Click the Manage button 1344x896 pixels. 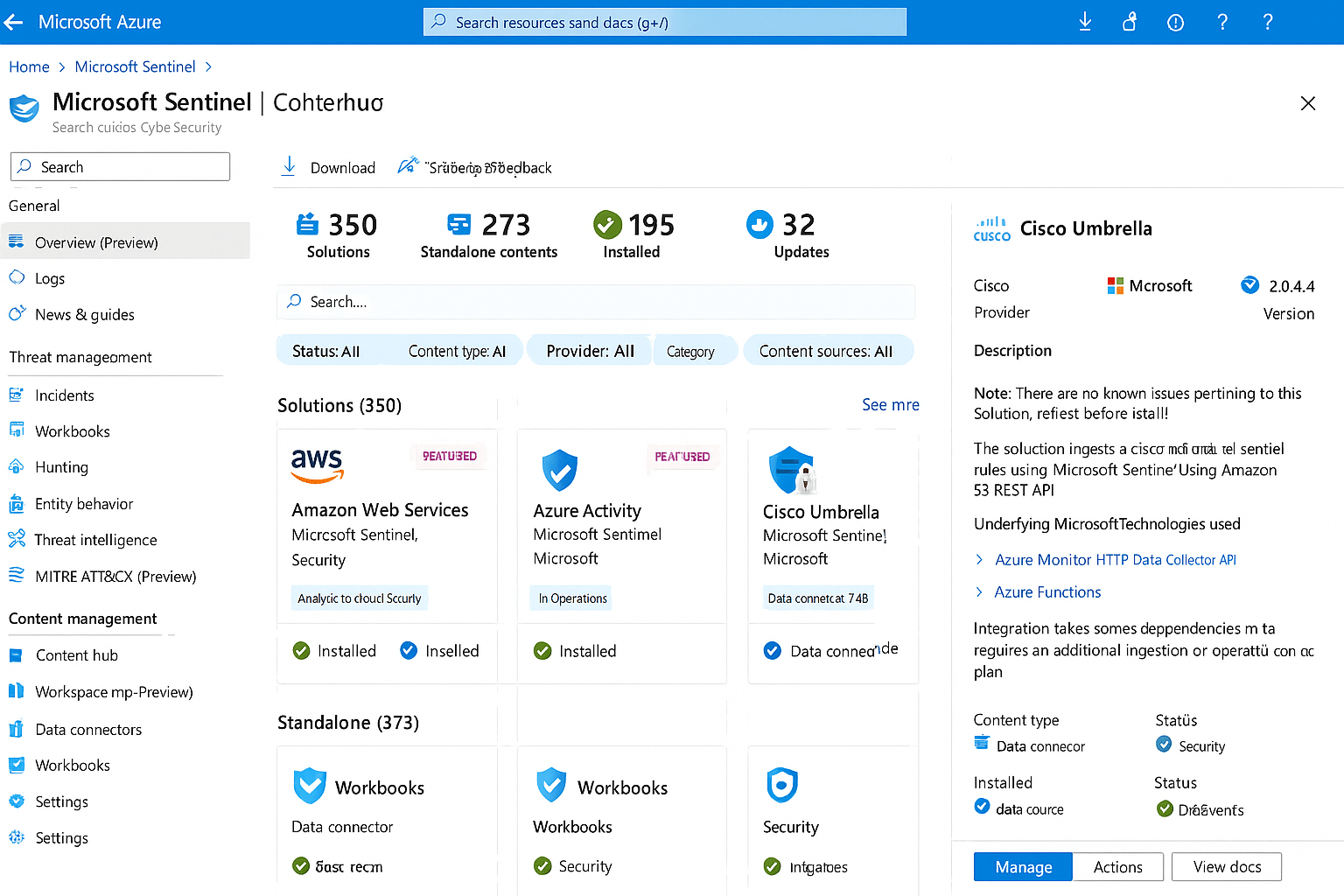[1023, 867]
